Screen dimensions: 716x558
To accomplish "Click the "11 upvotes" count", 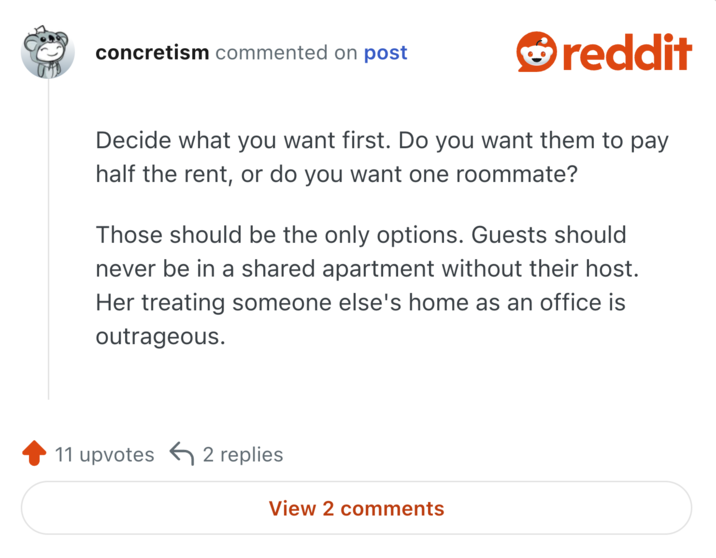I will (104, 455).
